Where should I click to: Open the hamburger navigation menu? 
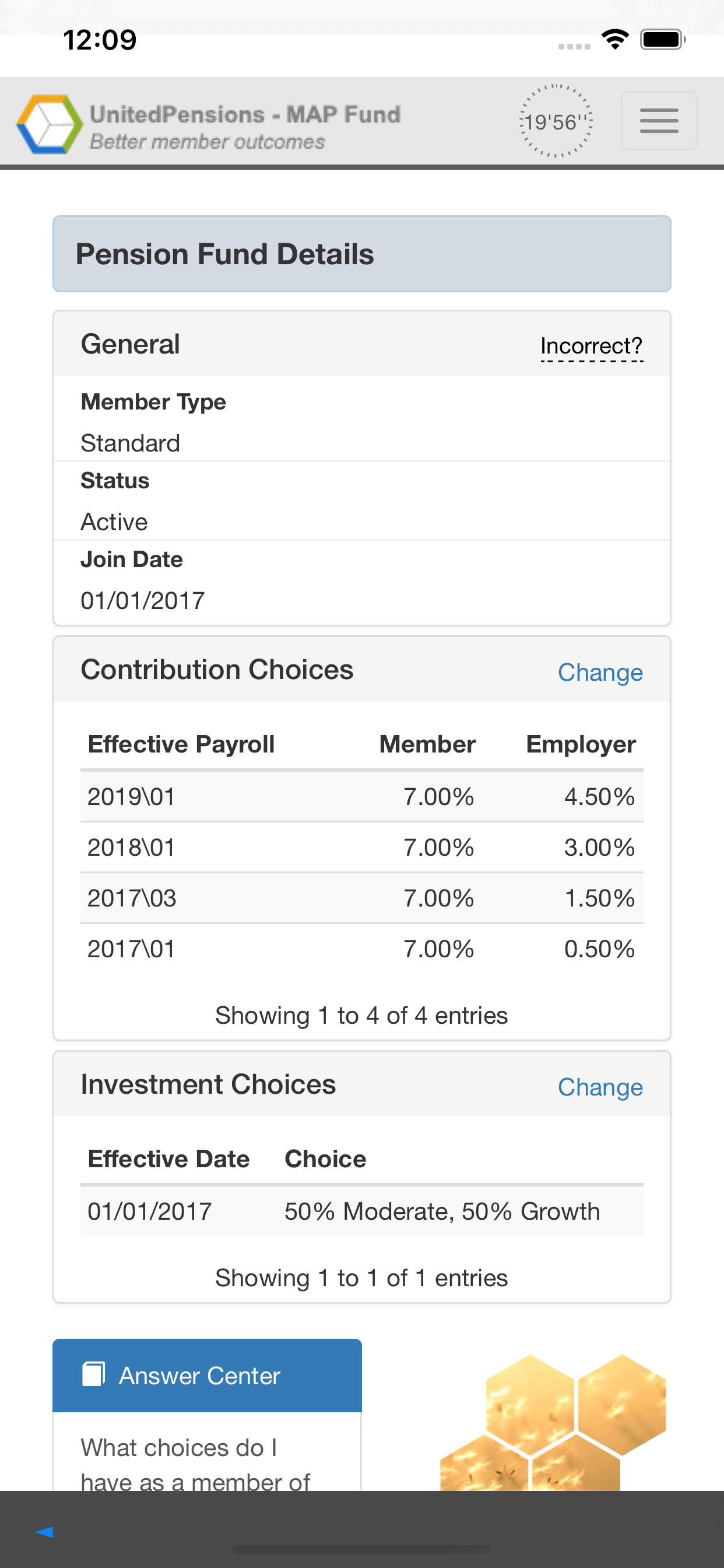pos(658,121)
